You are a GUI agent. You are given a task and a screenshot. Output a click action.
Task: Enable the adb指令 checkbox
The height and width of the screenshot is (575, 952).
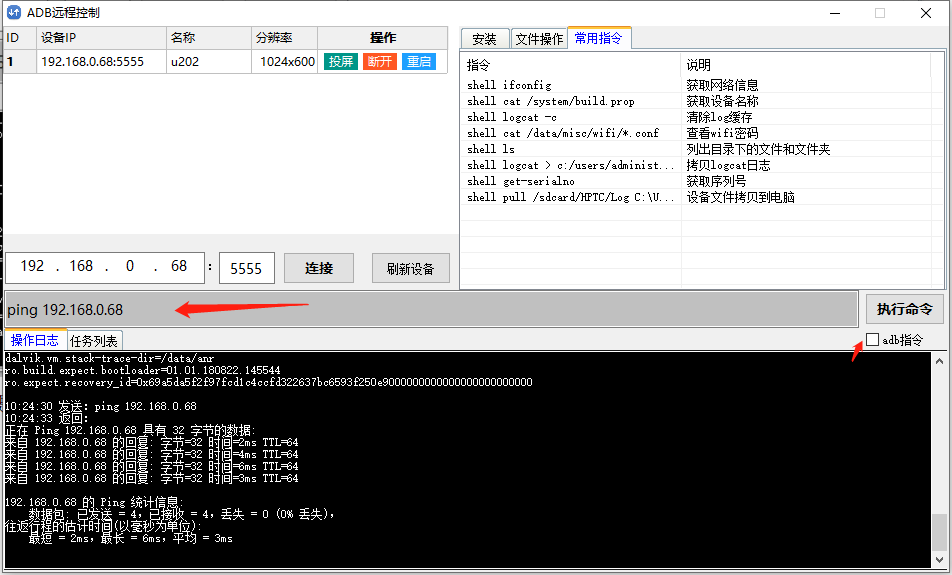(872, 340)
